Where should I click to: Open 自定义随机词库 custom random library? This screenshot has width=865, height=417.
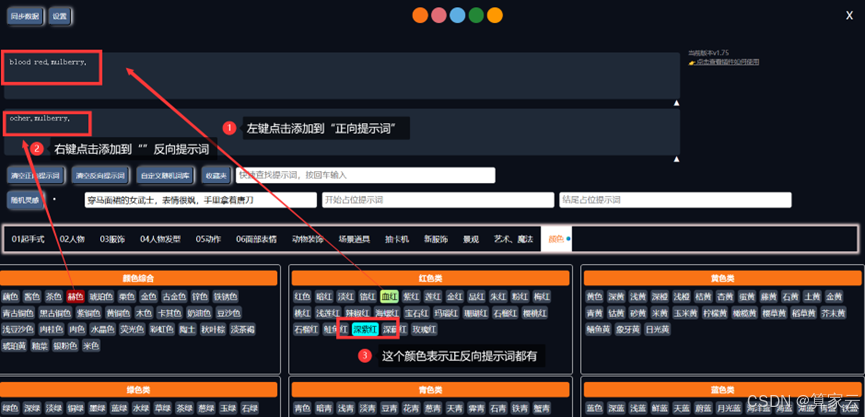click(165, 175)
